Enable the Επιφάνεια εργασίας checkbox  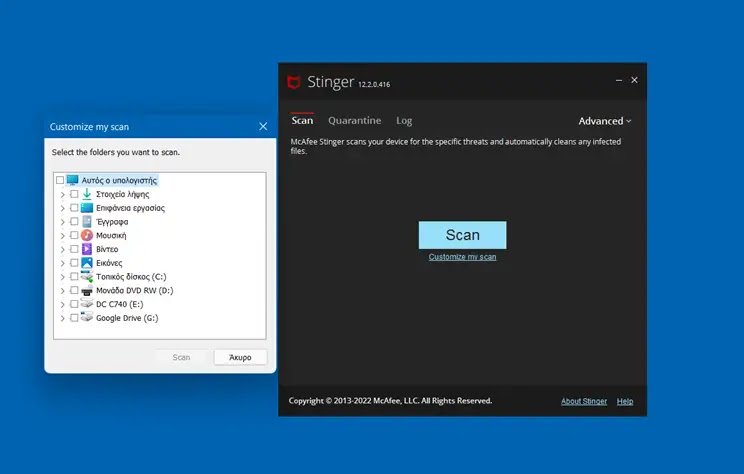click(x=74, y=208)
